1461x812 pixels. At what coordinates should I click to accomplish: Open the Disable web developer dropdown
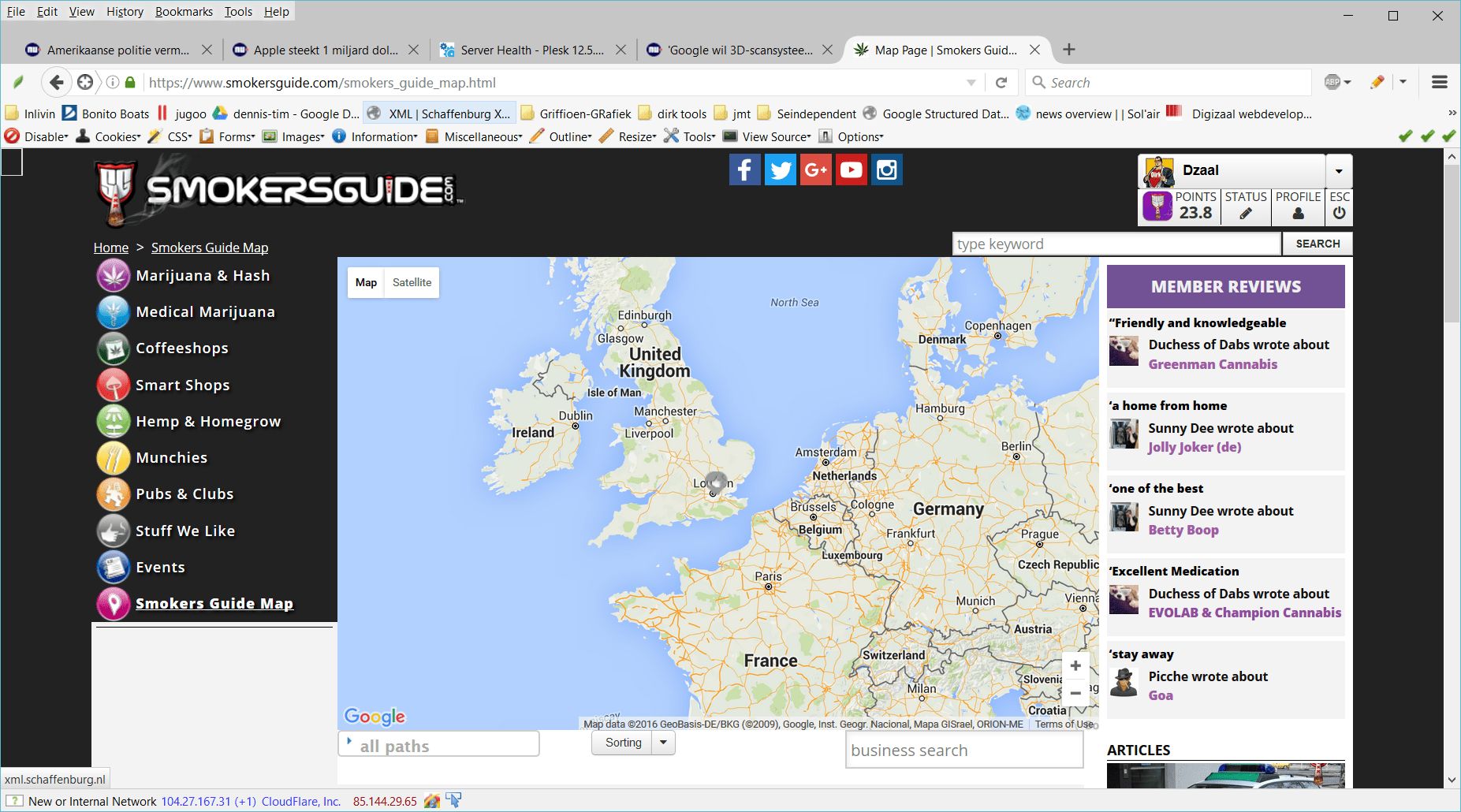click(x=38, y=136)
